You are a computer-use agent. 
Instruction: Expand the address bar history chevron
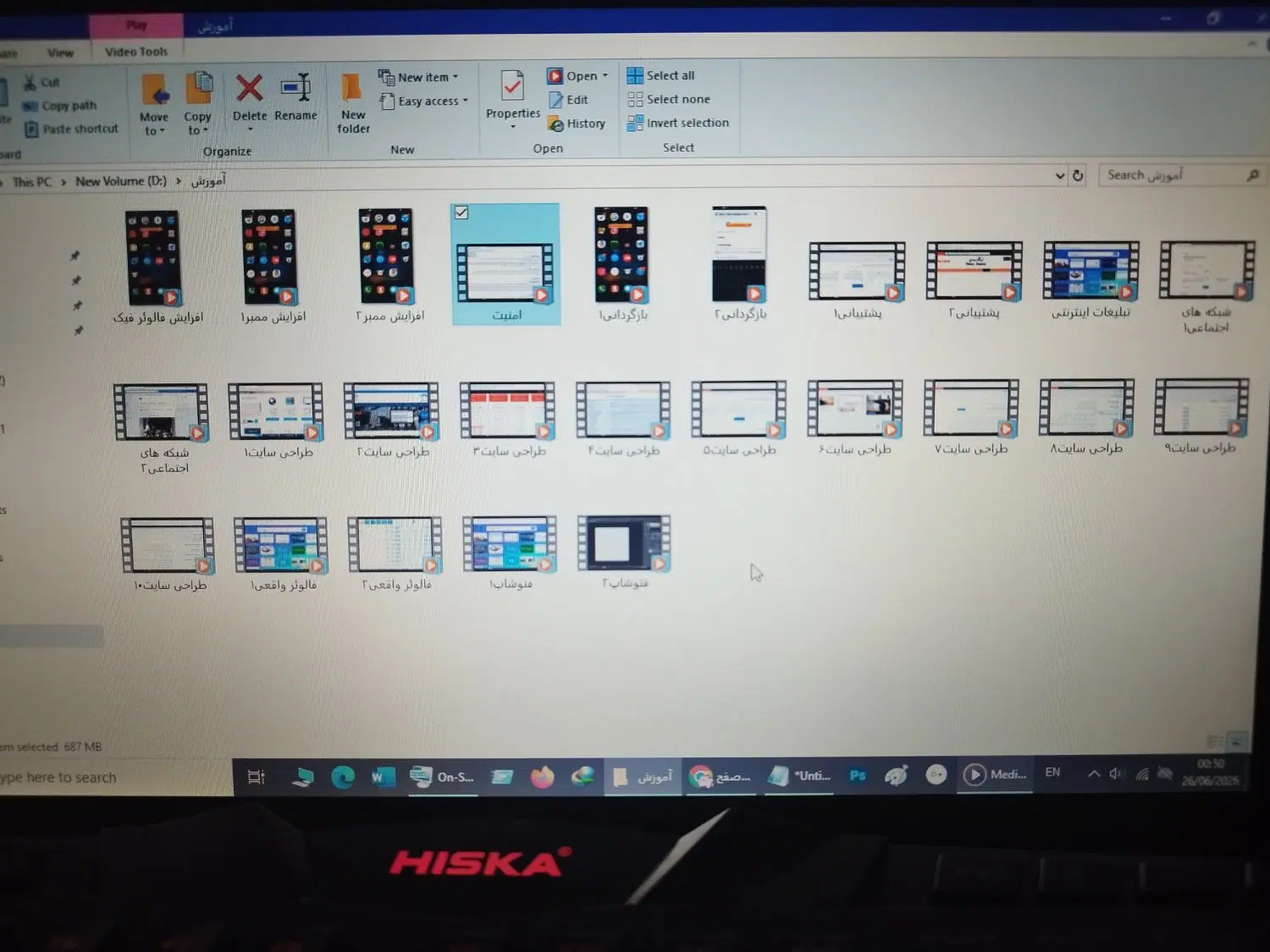pos(1059,176)
